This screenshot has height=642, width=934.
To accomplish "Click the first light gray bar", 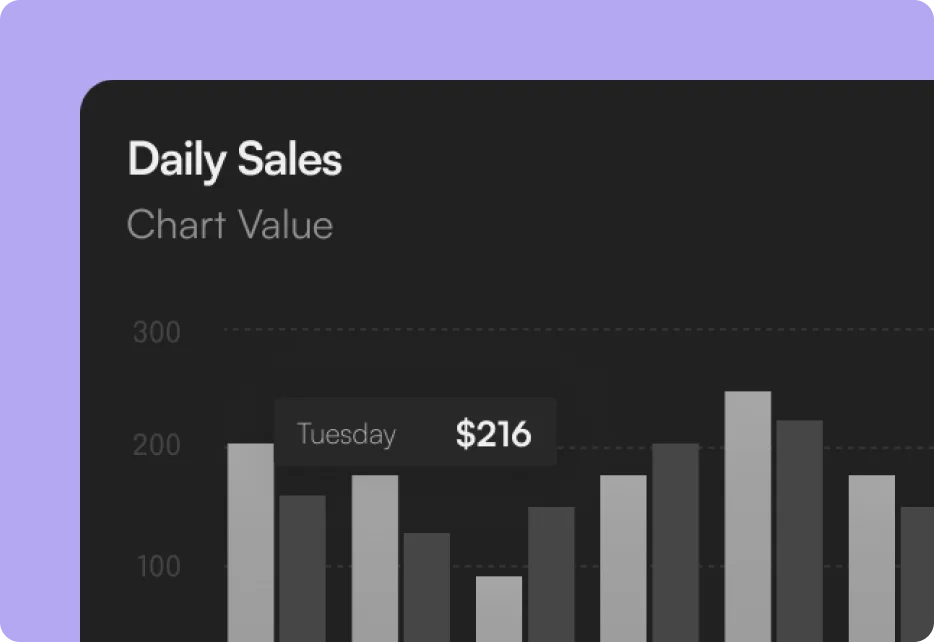I will tap(251, 545).
